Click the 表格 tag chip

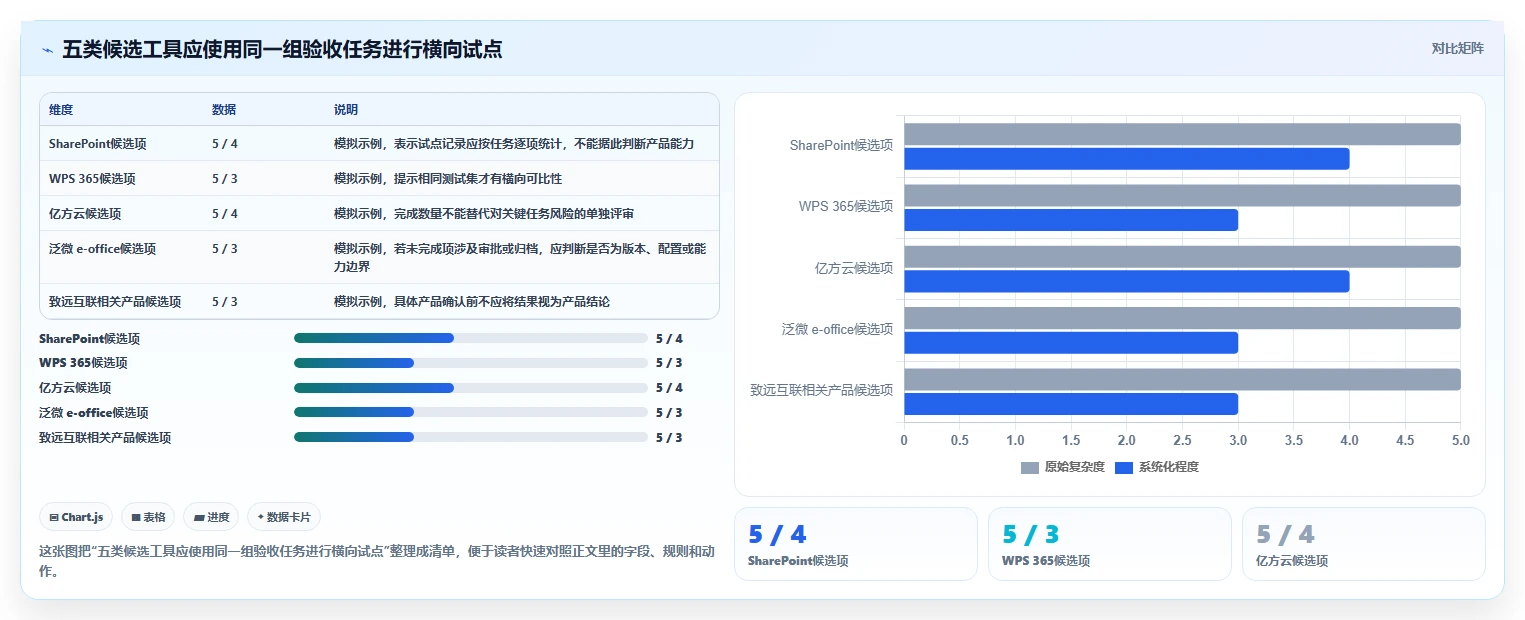(148, 517)
